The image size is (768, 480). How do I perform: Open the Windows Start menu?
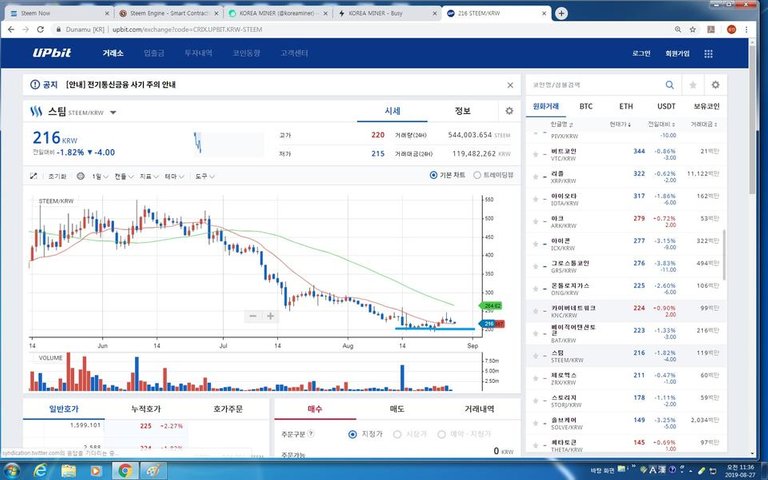pyautogui.click(x=12, y=471)
